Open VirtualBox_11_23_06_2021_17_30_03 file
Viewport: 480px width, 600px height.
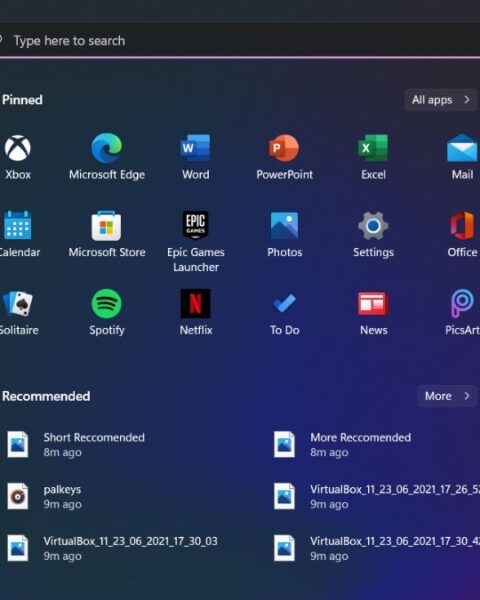coord(115,548)
